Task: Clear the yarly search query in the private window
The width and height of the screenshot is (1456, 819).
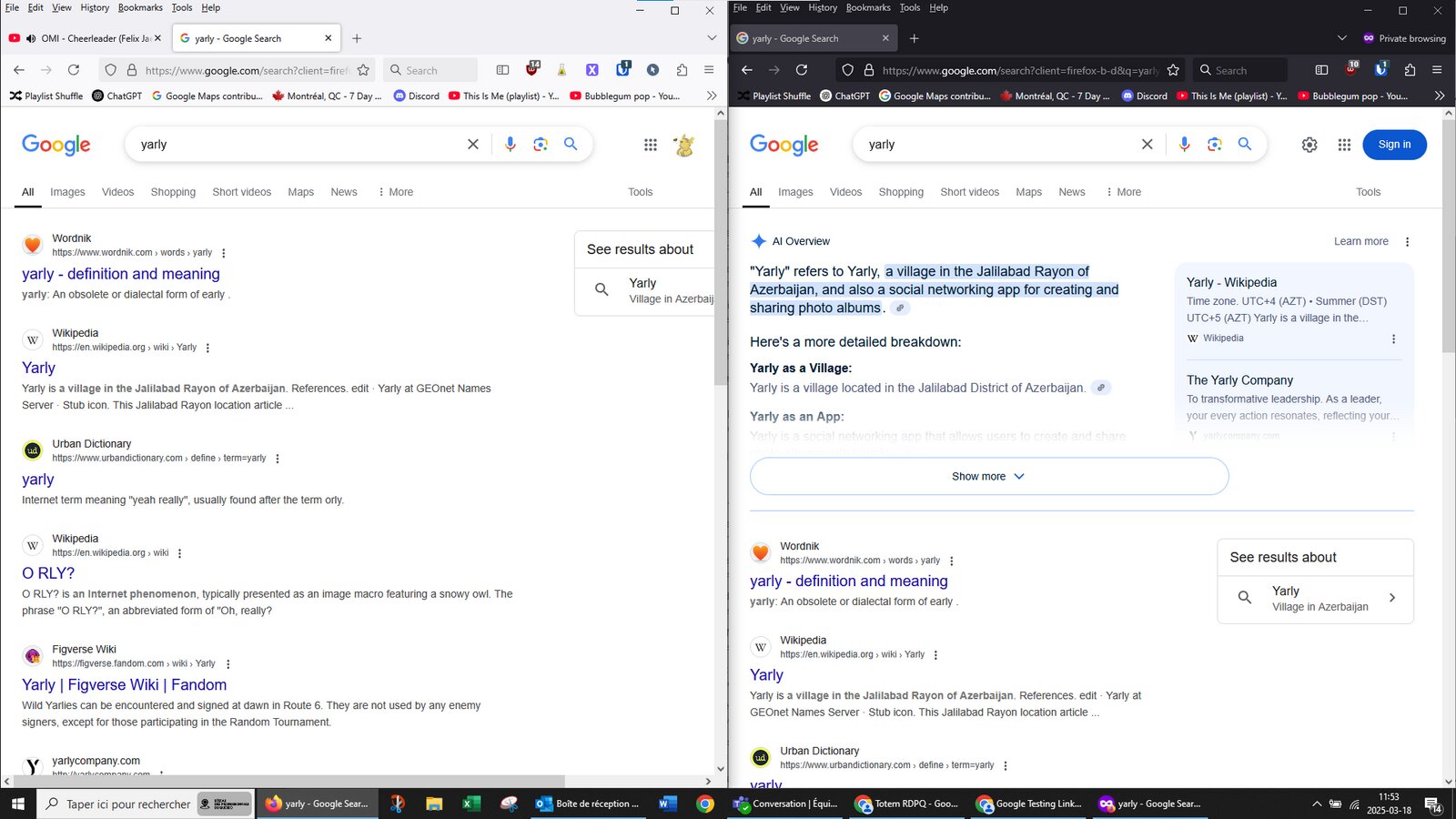Action: click(1148, 144)
